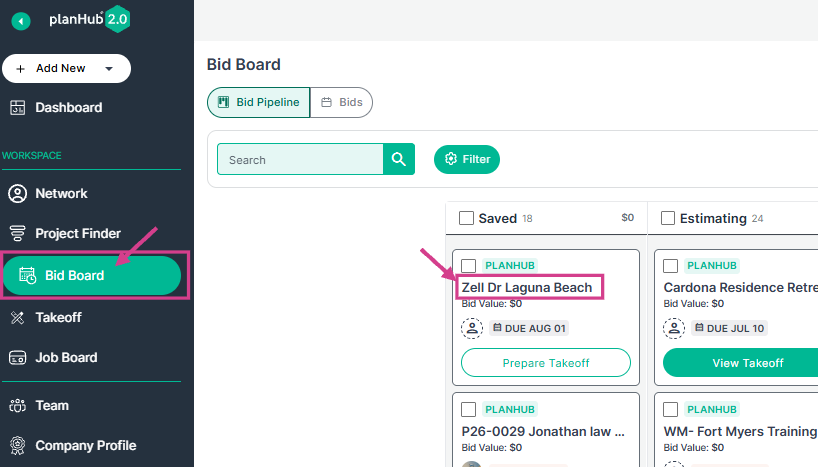Open the Dashboard icon in sidebar
Screen dimensions: 818x467
[x=18, y=107]
